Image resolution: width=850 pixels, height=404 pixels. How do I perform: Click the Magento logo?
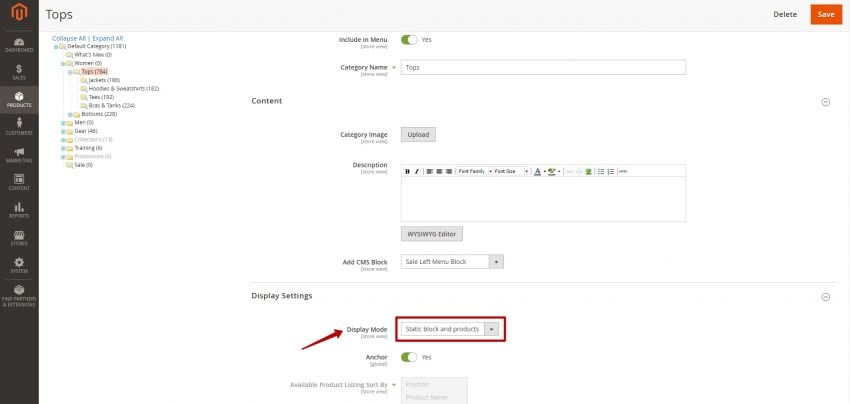coord(19,12)
